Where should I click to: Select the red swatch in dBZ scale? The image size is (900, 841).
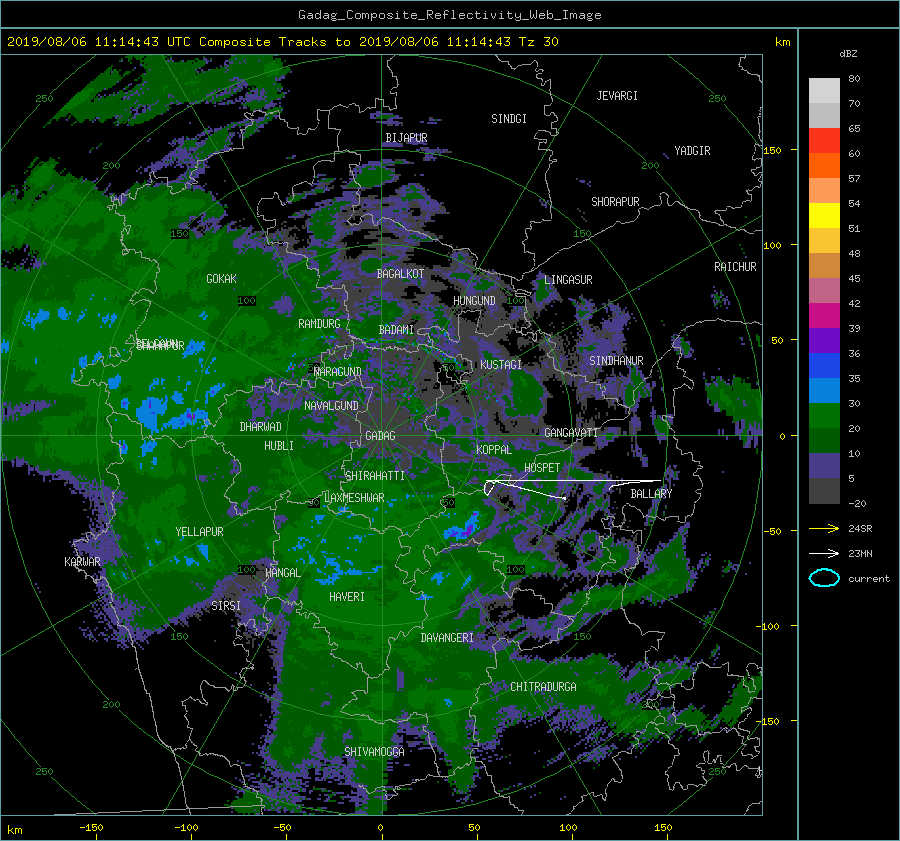click(x=824, y=140)
